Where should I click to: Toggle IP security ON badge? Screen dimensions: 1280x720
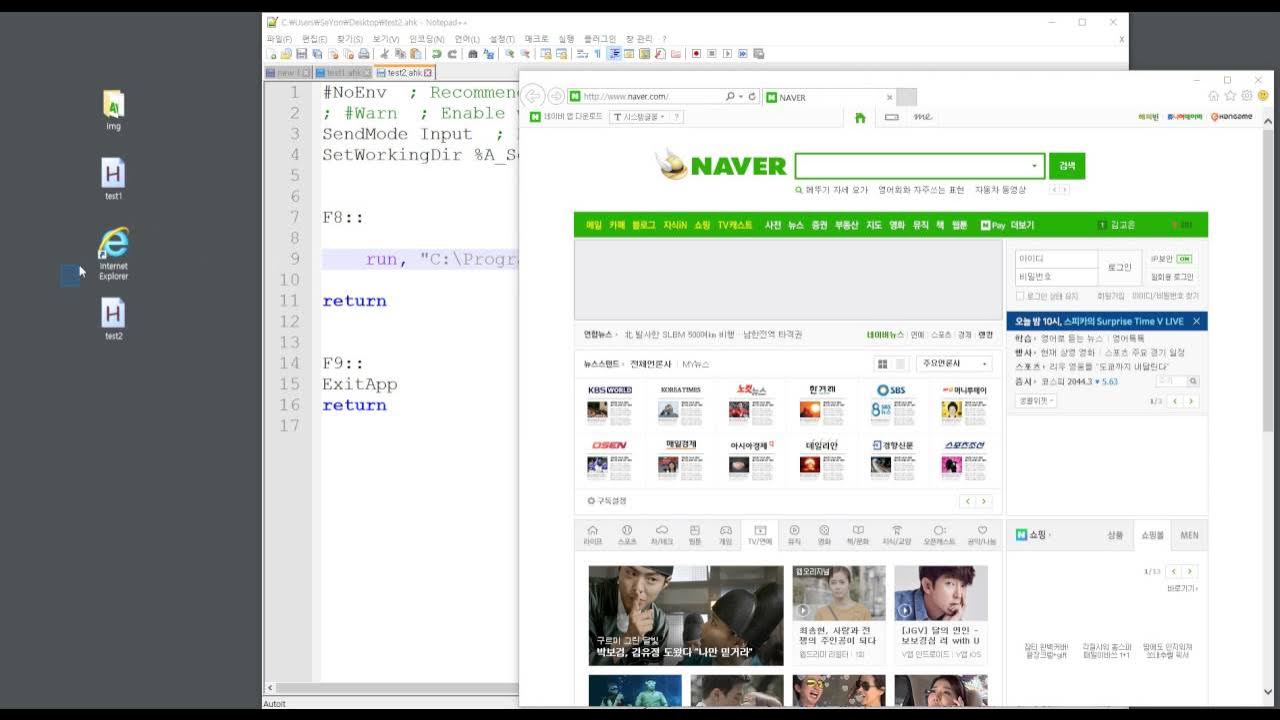1183,259
